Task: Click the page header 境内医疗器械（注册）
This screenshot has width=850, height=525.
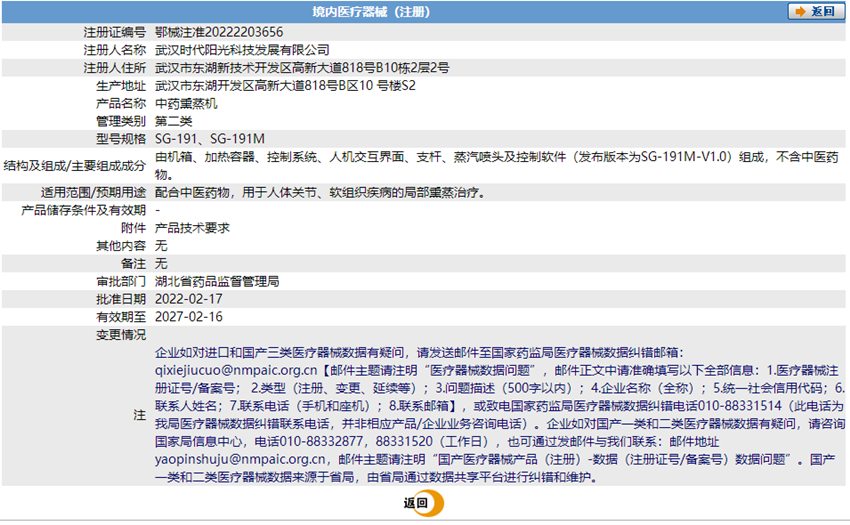Action: tap(371, 11)
